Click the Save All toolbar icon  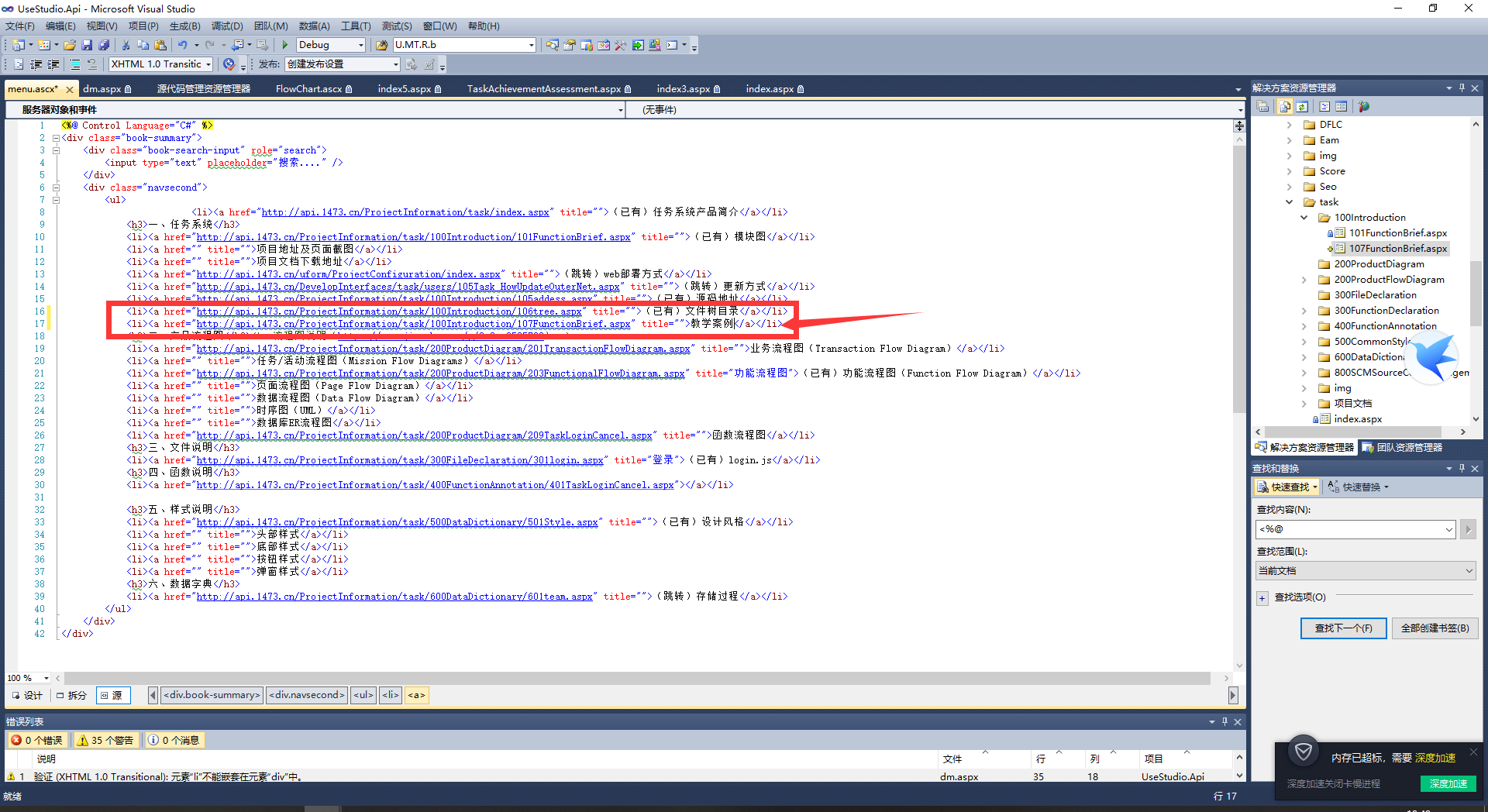point(103,45)
